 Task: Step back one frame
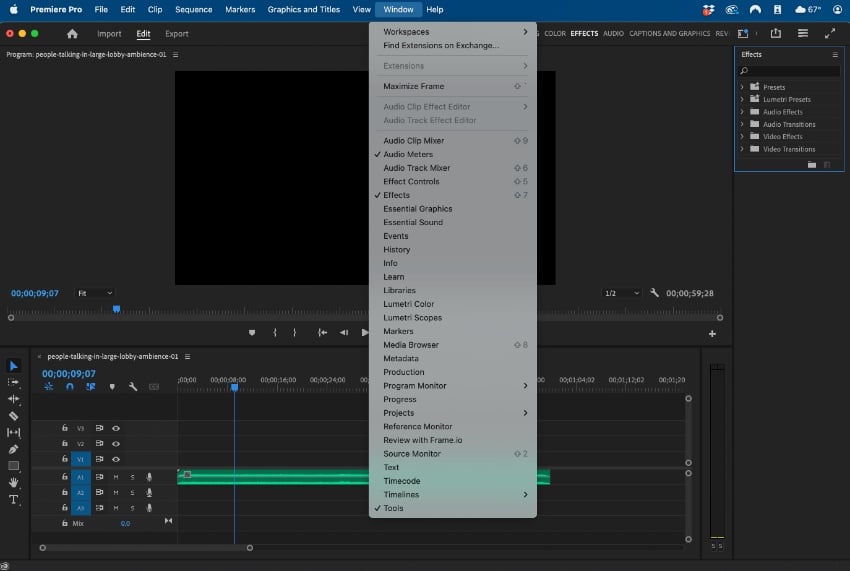344,332
